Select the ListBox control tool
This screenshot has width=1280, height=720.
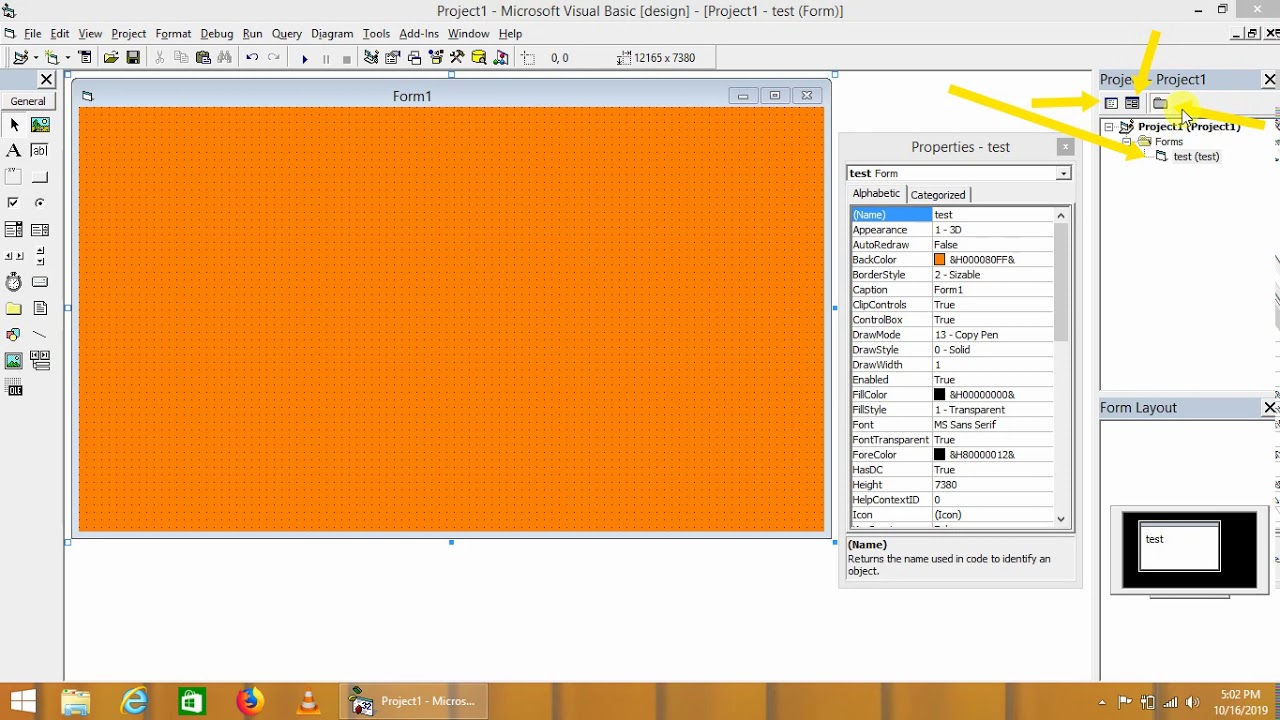click(x=40, y=230)
